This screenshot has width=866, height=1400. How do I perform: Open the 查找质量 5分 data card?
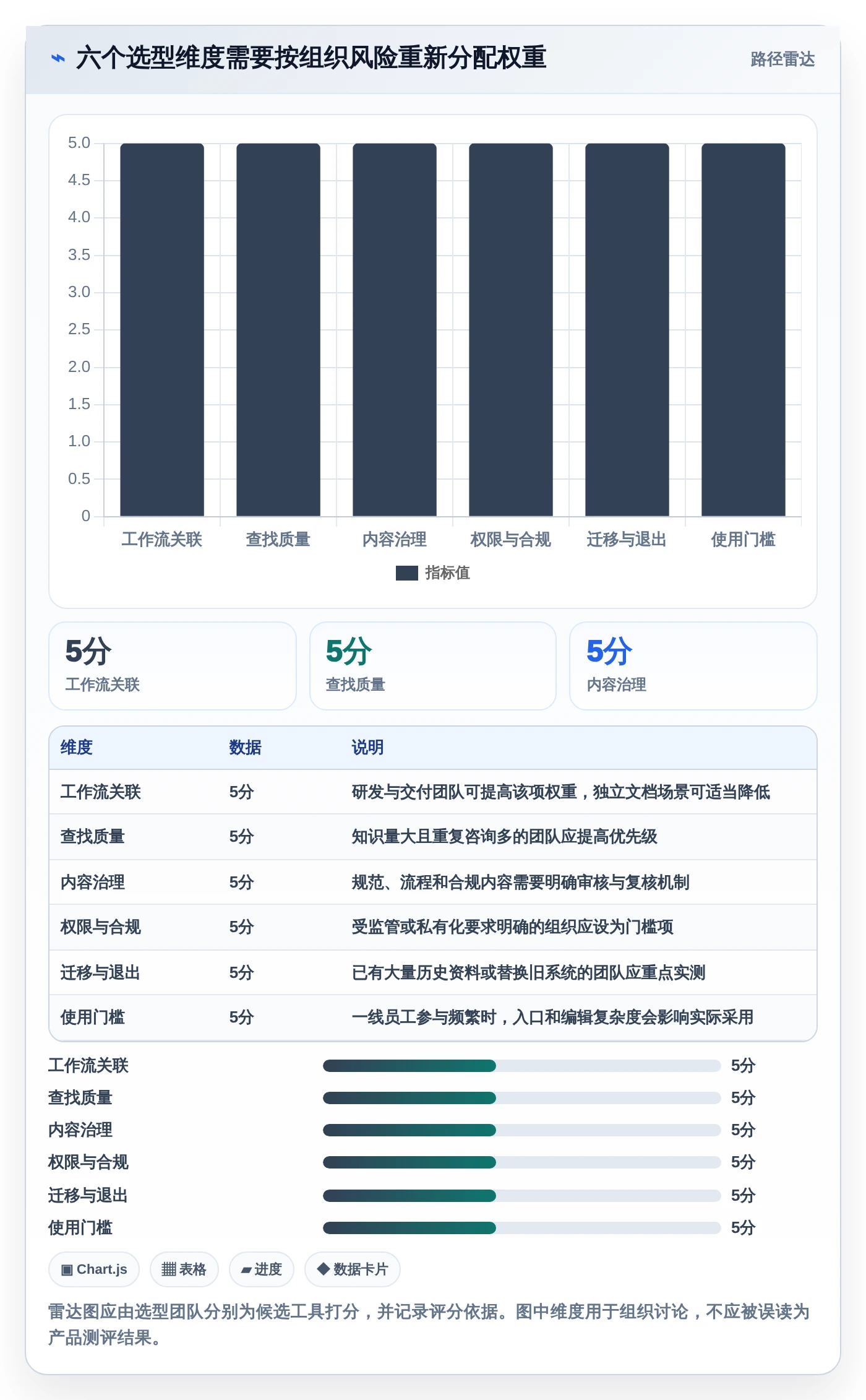click(x=433, y=666)
